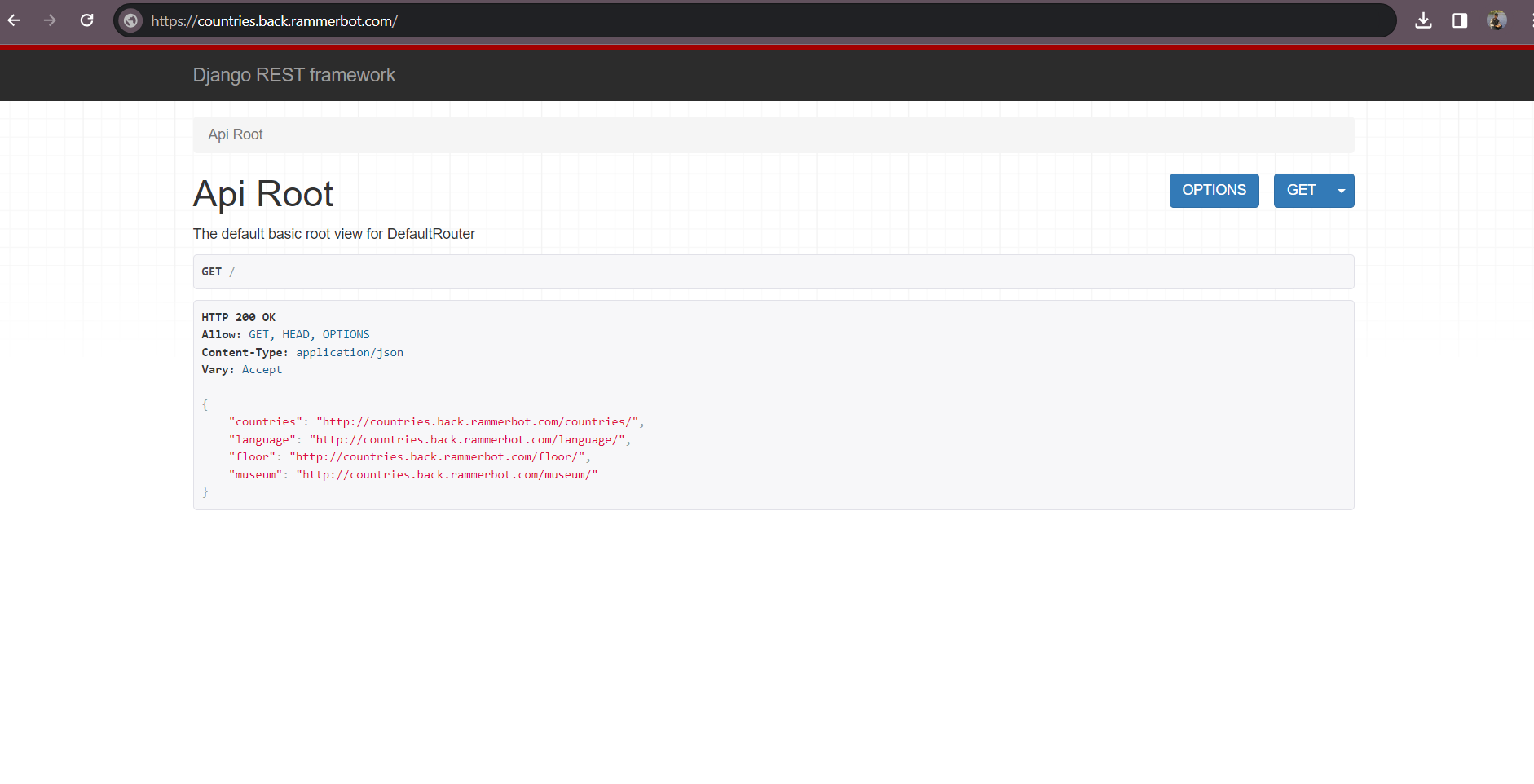This screenshot has width=1534, height=784.
Task: Toggle the browser side panel
Action: pyautogui.click(x=1460, y=20)
